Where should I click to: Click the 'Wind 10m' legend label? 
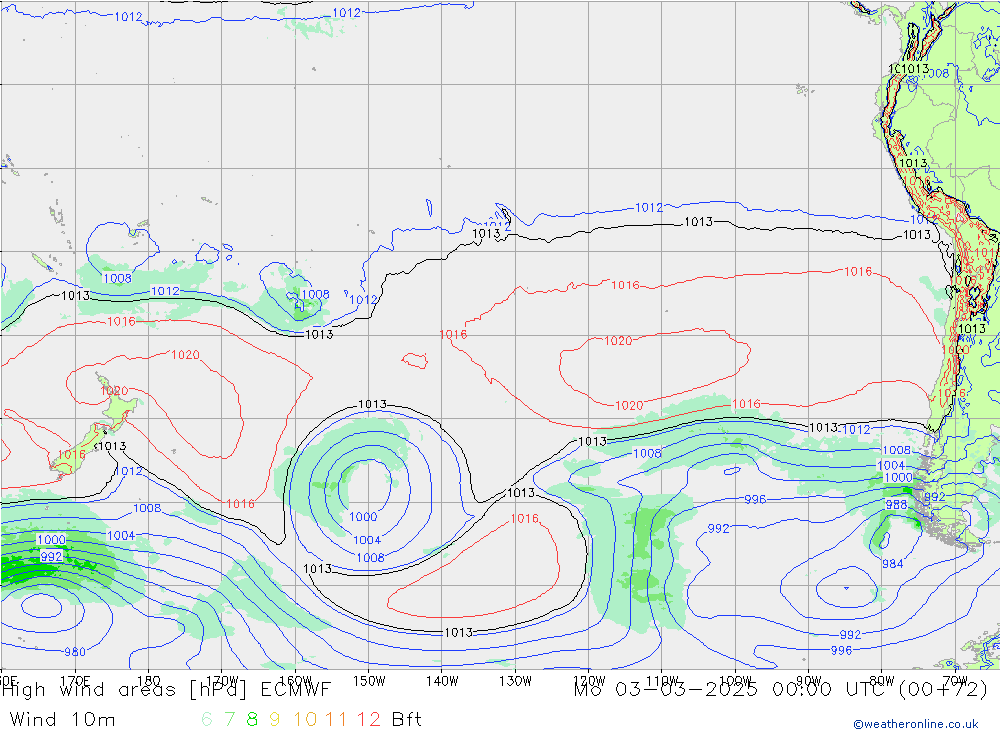62,720
